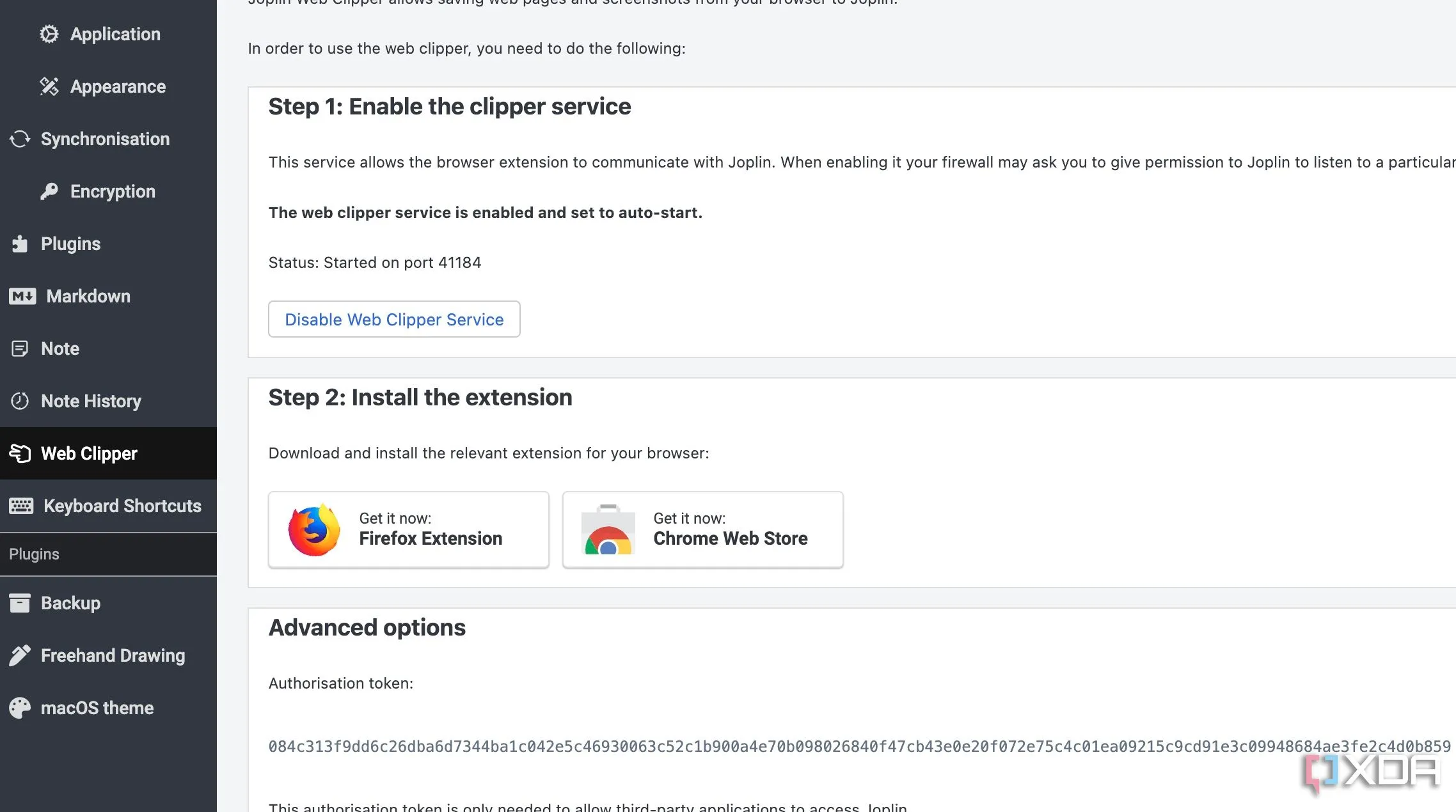1456x812 pixels.
Task: Open the Appearance settings section
Action: (x=108, y=86)
